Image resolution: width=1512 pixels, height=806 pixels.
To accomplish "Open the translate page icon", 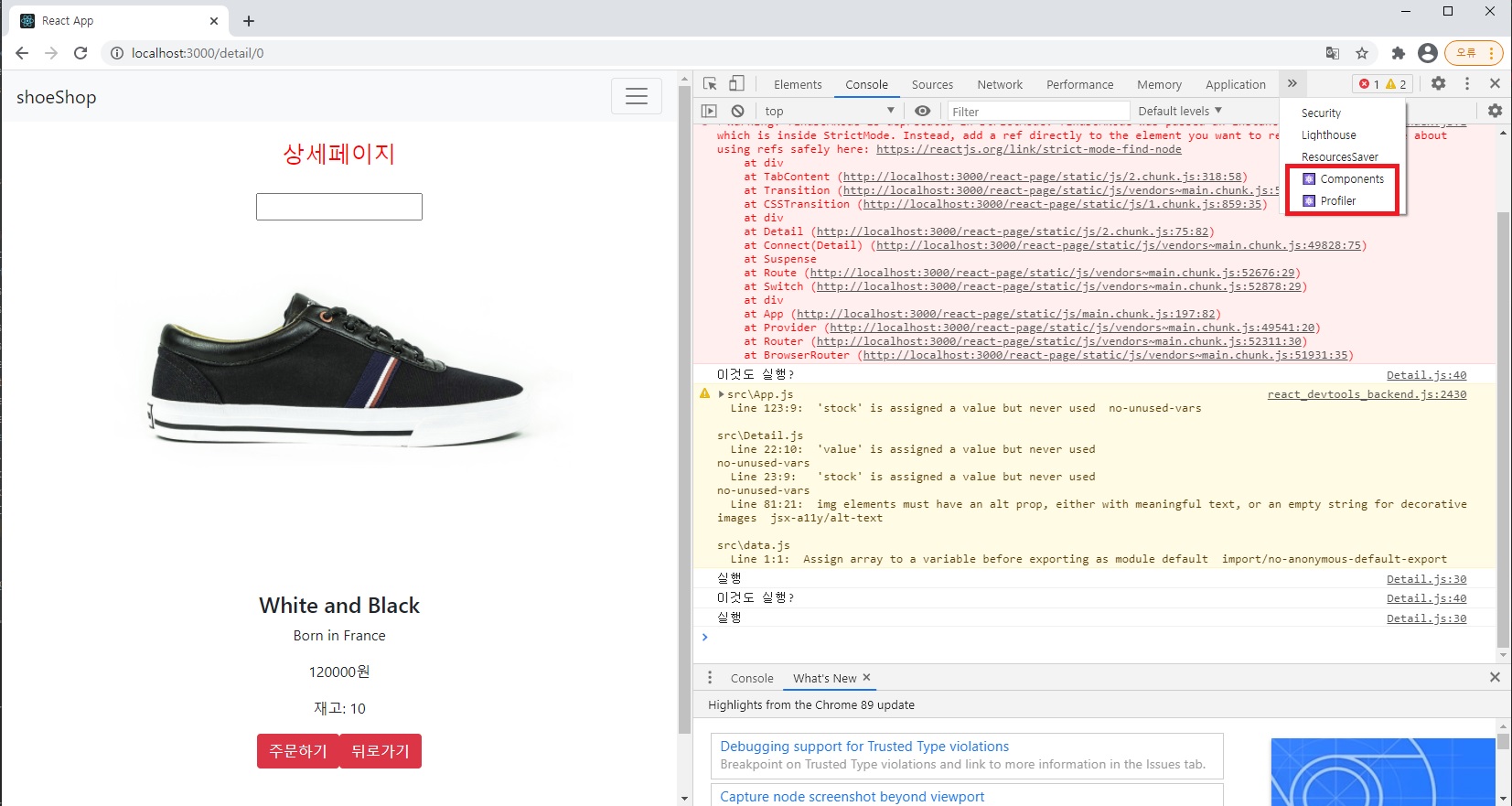I will [x=1333, y=53].
